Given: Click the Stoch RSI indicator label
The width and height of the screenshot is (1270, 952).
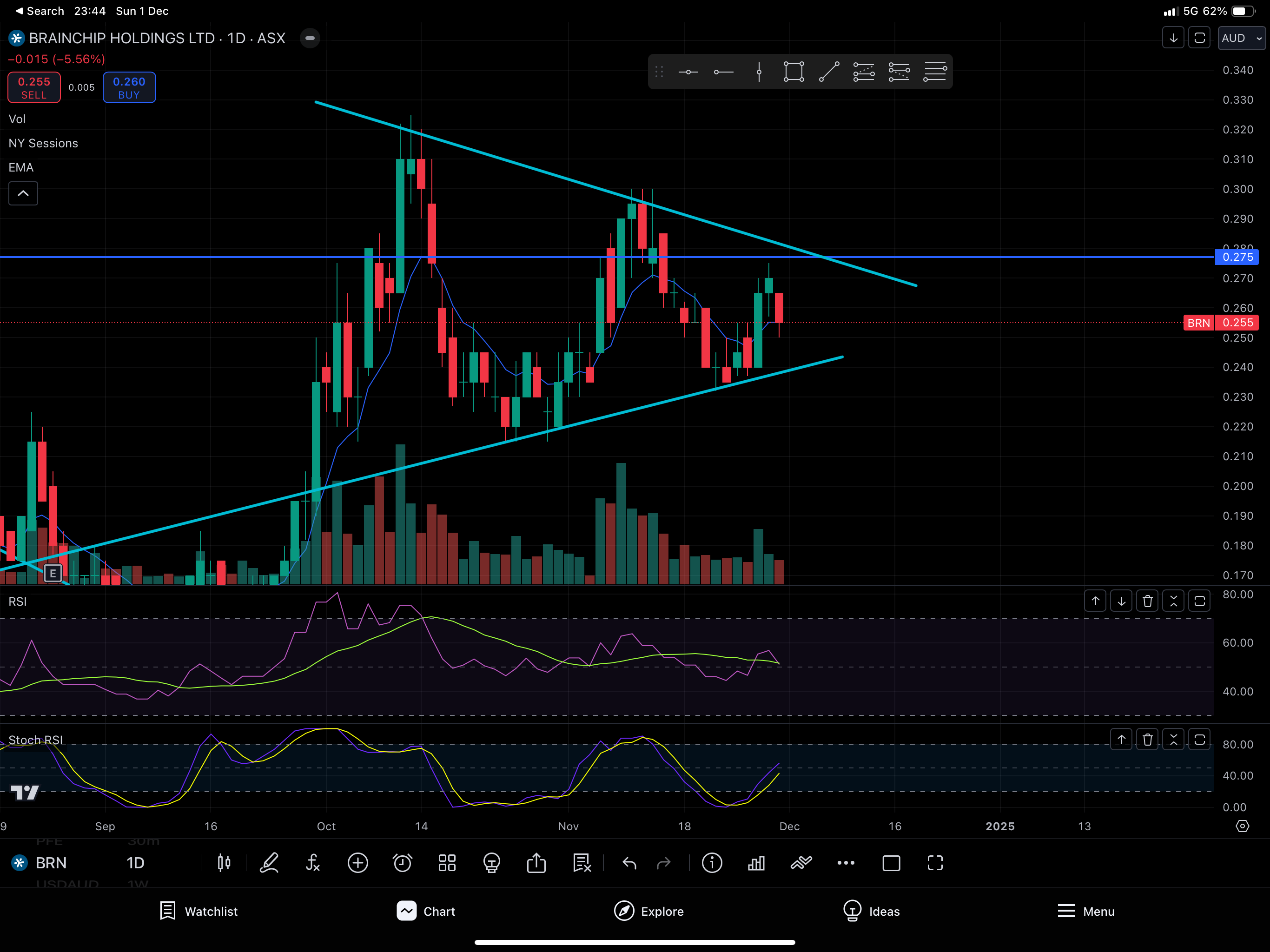Looking at the screenshot, I should click(36, 740).
